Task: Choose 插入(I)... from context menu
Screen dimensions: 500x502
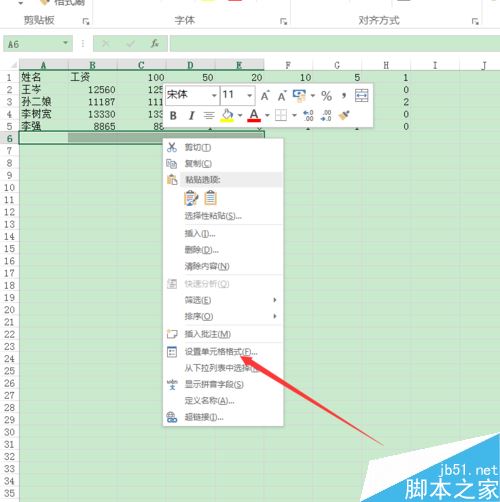Action: coord(223,234)
